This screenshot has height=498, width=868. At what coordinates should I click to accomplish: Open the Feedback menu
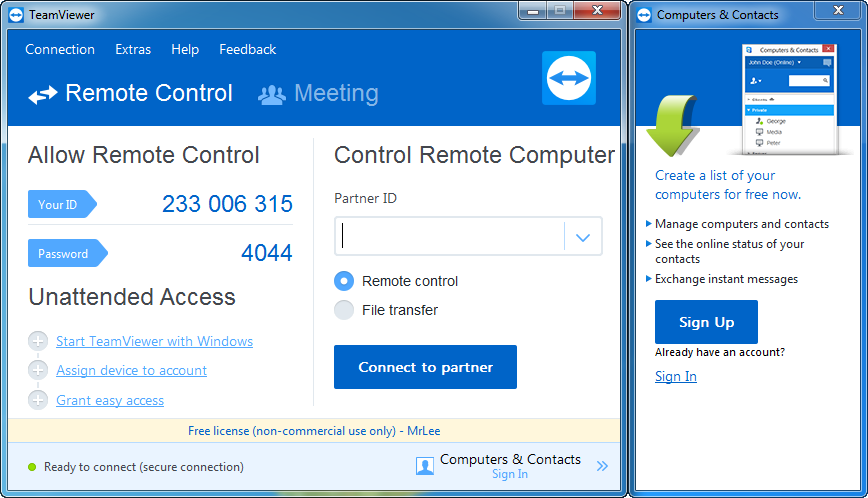point(247,49)
